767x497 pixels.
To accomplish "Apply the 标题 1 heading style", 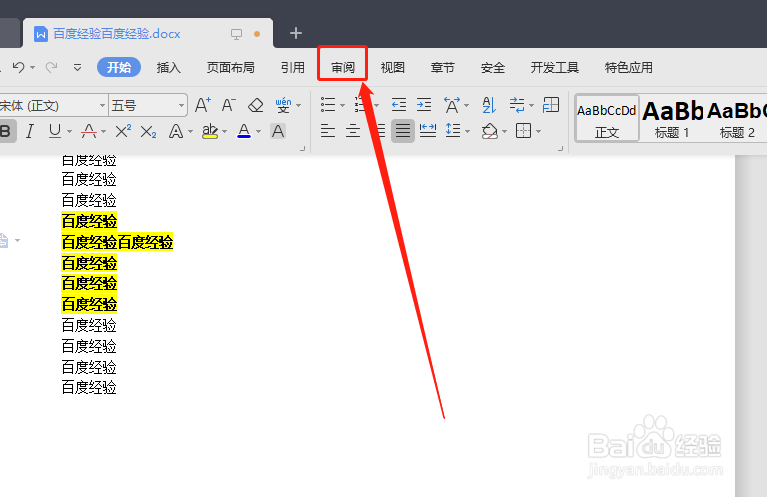I will [672, 119].
